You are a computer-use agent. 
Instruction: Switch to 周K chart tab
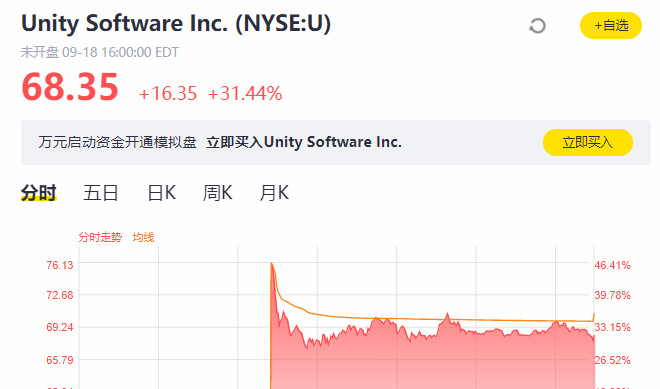pyautogui.click(x=217, y=193)
